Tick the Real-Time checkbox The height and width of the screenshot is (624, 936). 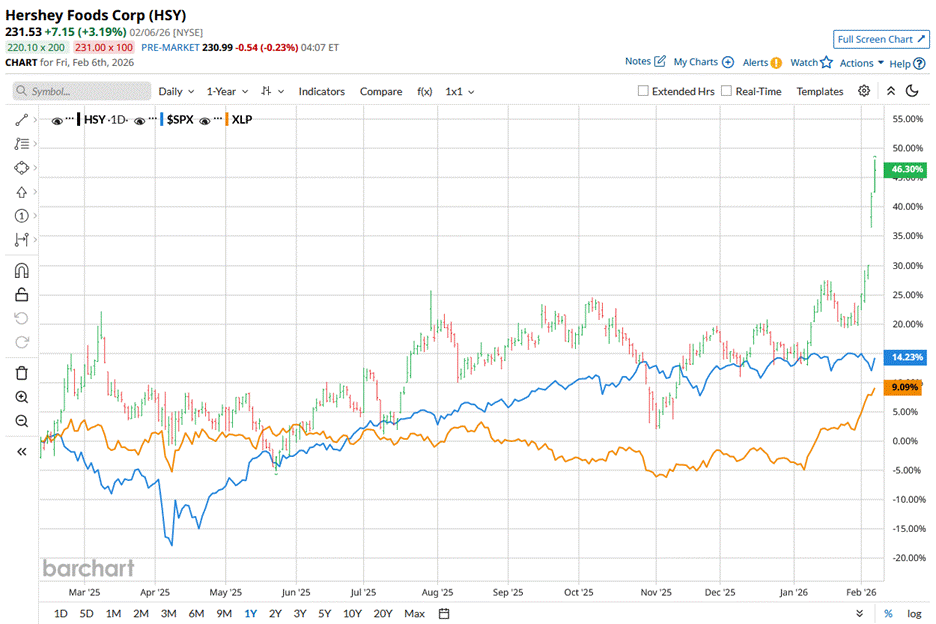[x=726, y=91]
